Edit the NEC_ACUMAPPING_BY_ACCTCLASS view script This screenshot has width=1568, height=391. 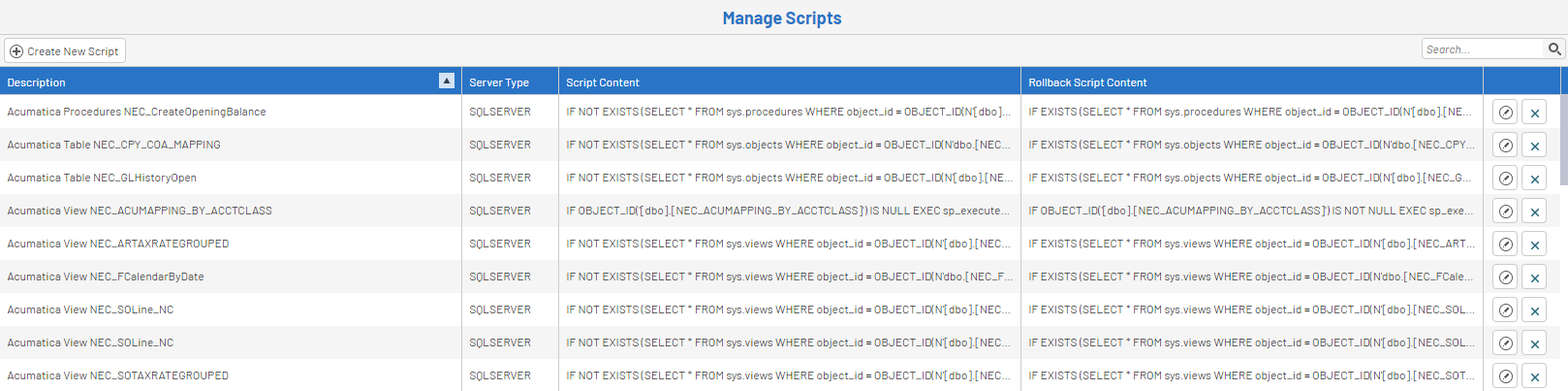click(1505, 212)
